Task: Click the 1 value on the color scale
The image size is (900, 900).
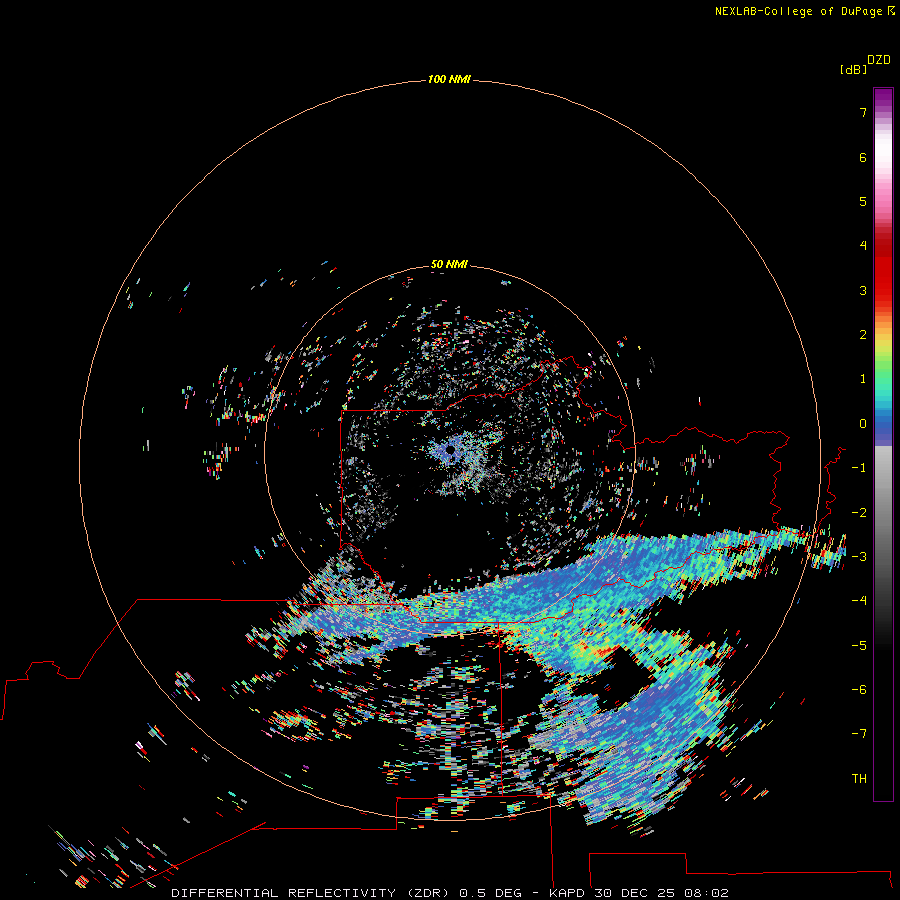Action: tap(863, 379)
